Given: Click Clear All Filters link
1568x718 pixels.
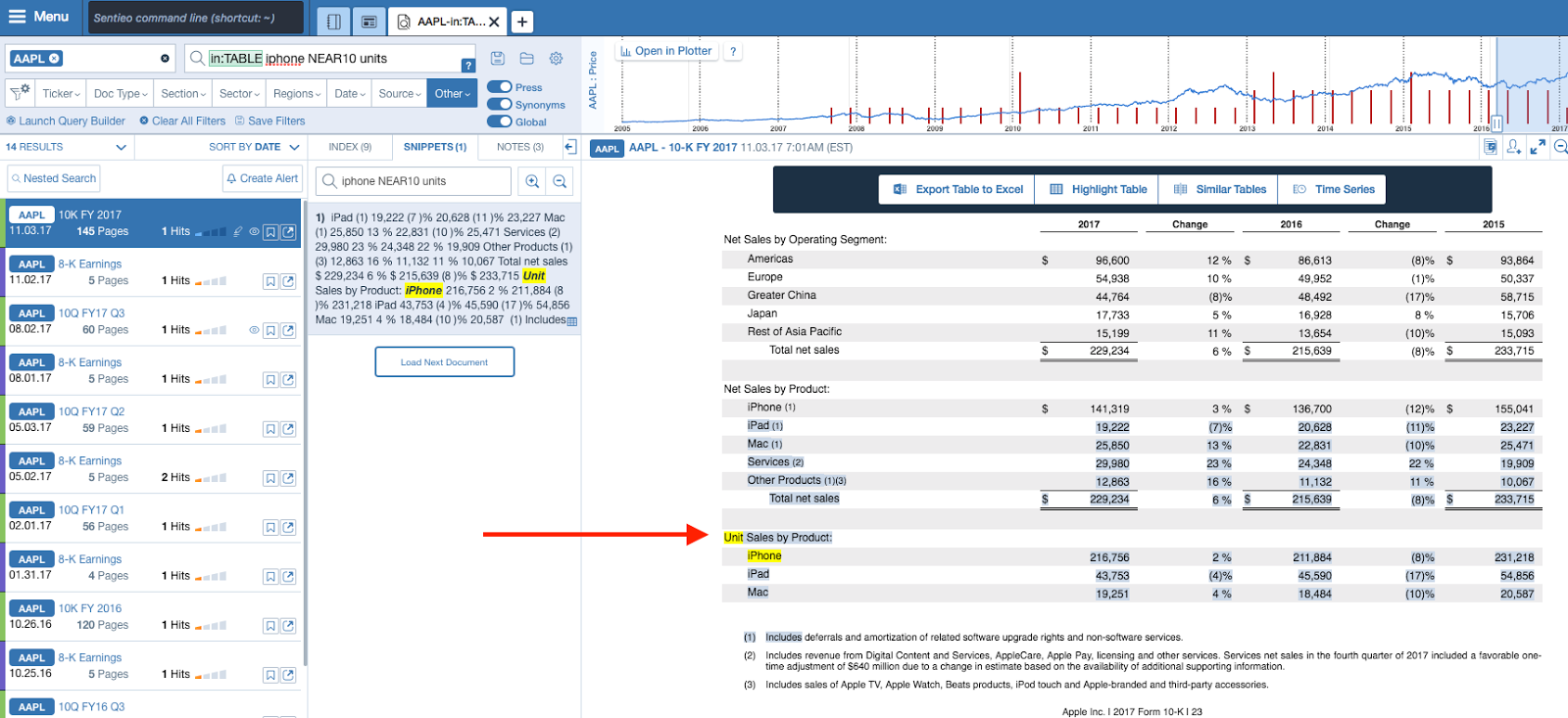Looking at the screenshot, I should point(182,120).
